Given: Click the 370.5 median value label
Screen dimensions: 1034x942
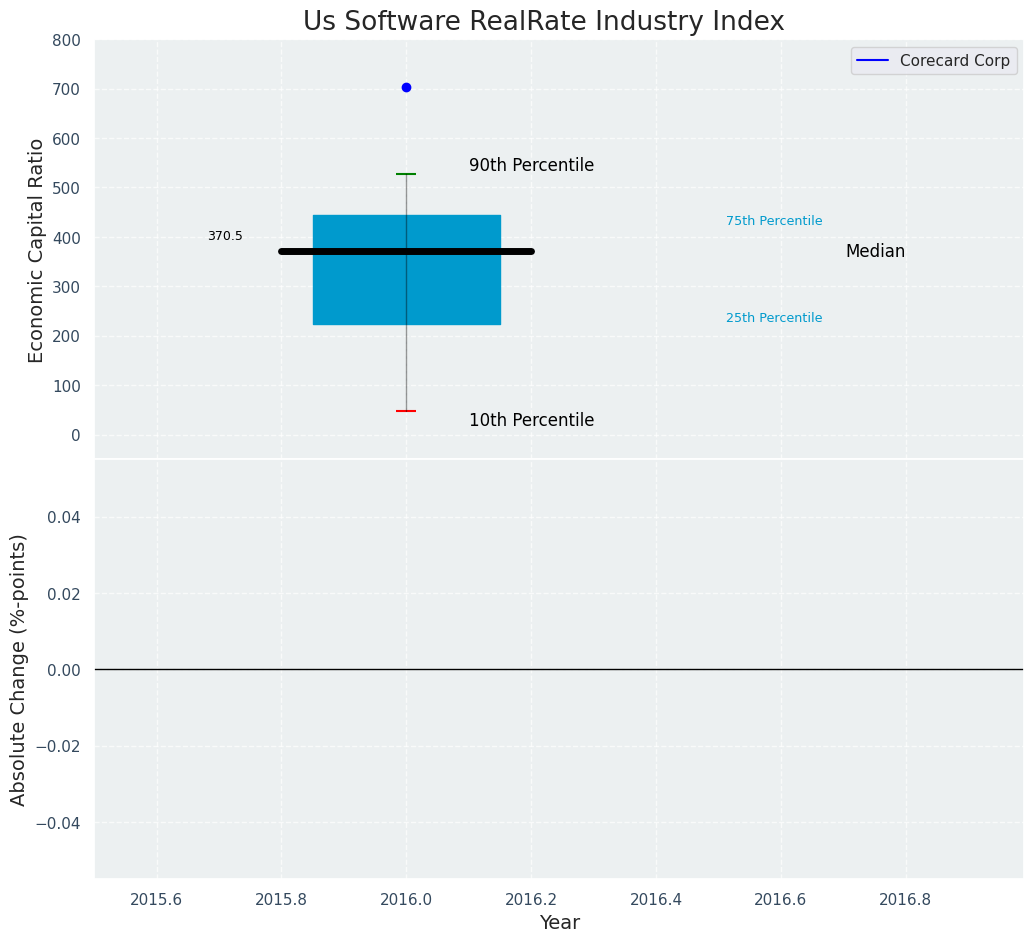Looking at the screenshot, I should pos(225,237).
